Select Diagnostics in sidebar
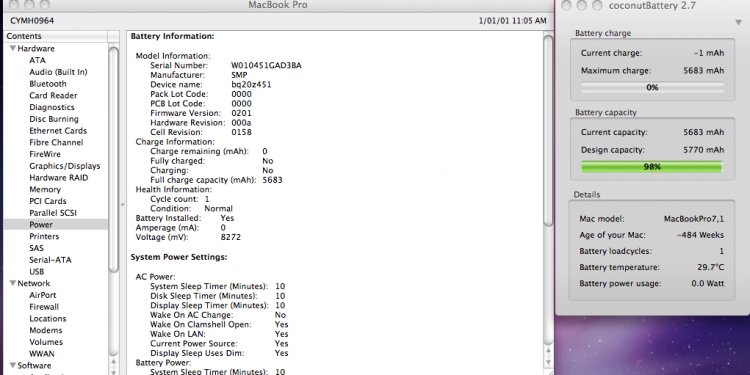This screenshot has width=750, height=375. point(52,107)
